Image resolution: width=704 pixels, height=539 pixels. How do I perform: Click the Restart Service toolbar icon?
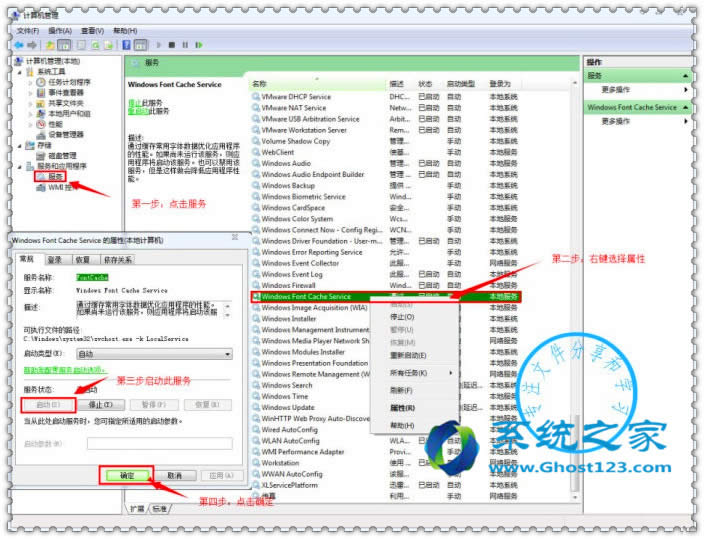click(x=198, y=44)
